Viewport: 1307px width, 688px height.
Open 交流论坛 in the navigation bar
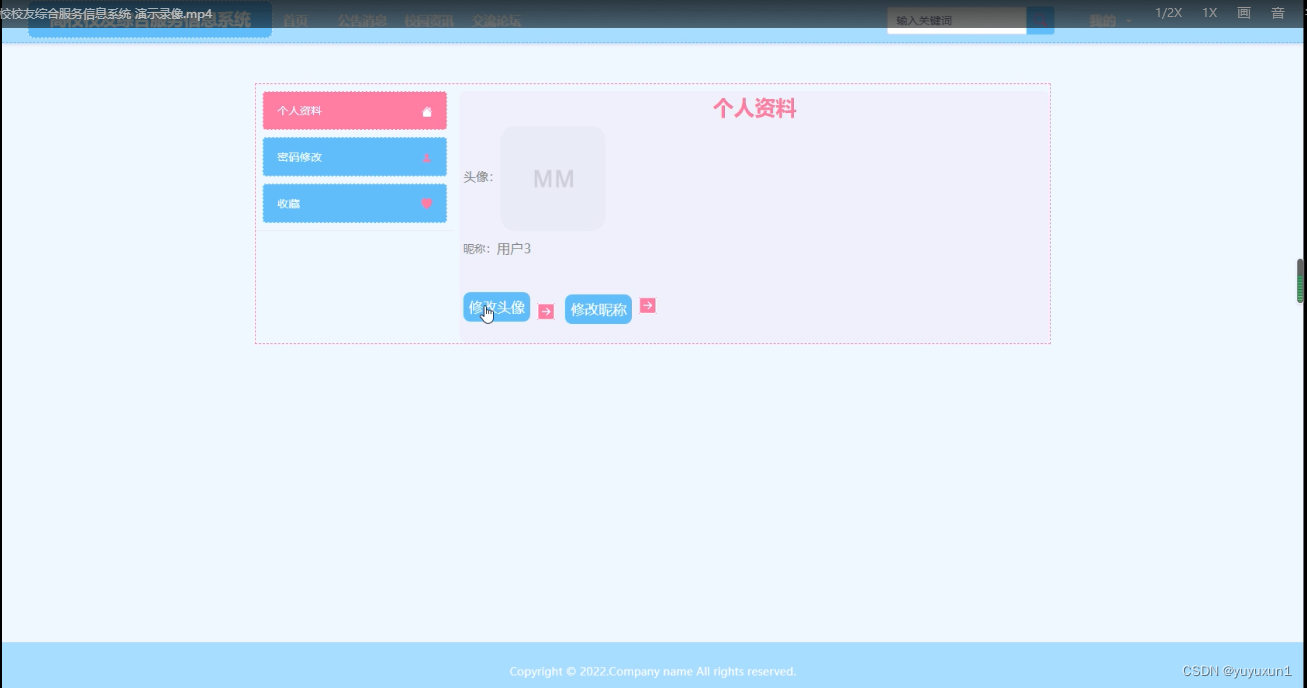pos(496,20)
